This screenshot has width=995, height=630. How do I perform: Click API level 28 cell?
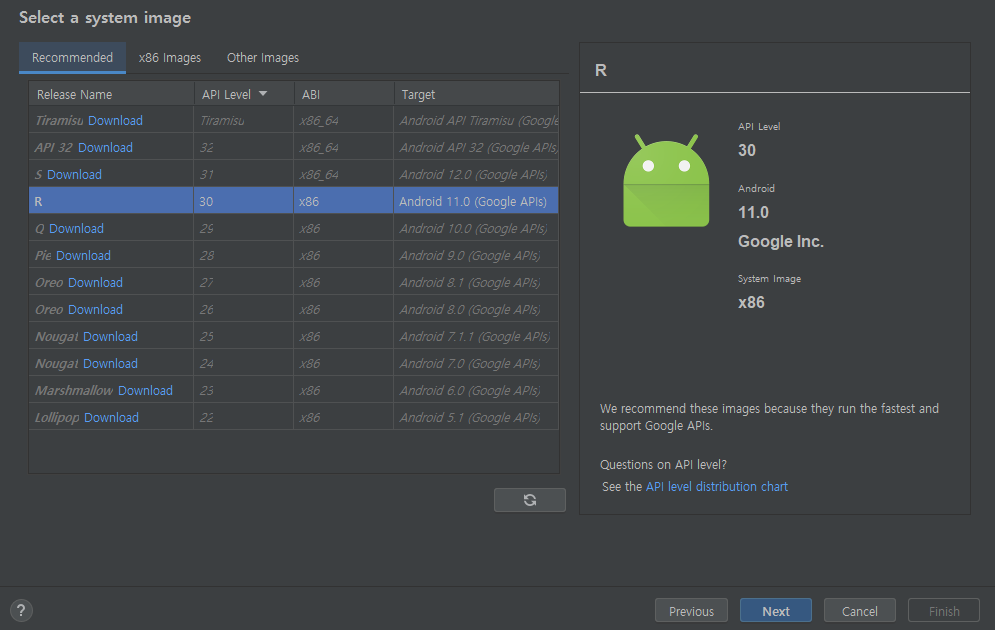point(244,256)
